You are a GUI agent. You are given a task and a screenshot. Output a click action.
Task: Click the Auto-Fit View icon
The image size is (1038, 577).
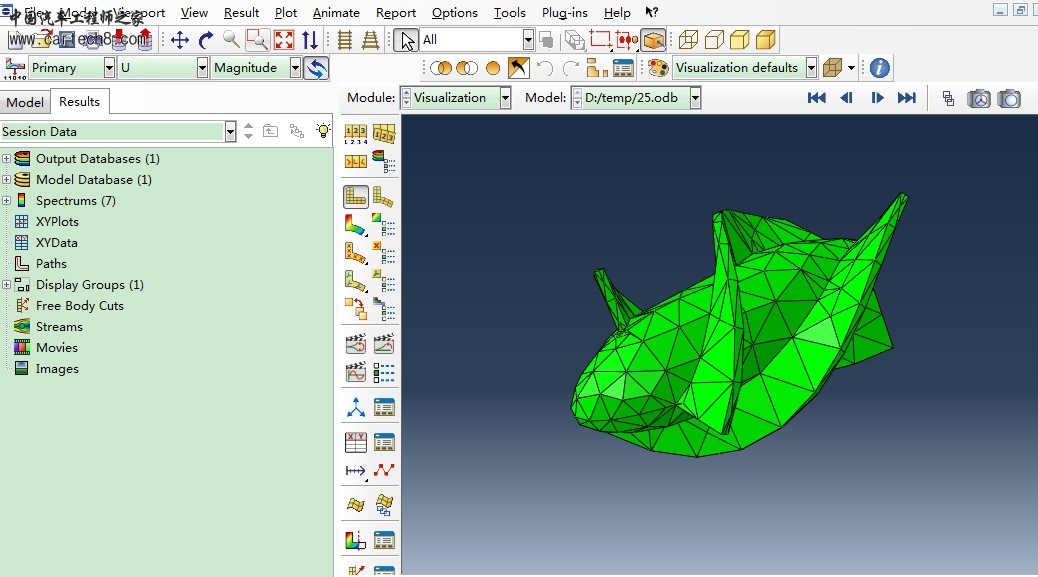point(284,40)
